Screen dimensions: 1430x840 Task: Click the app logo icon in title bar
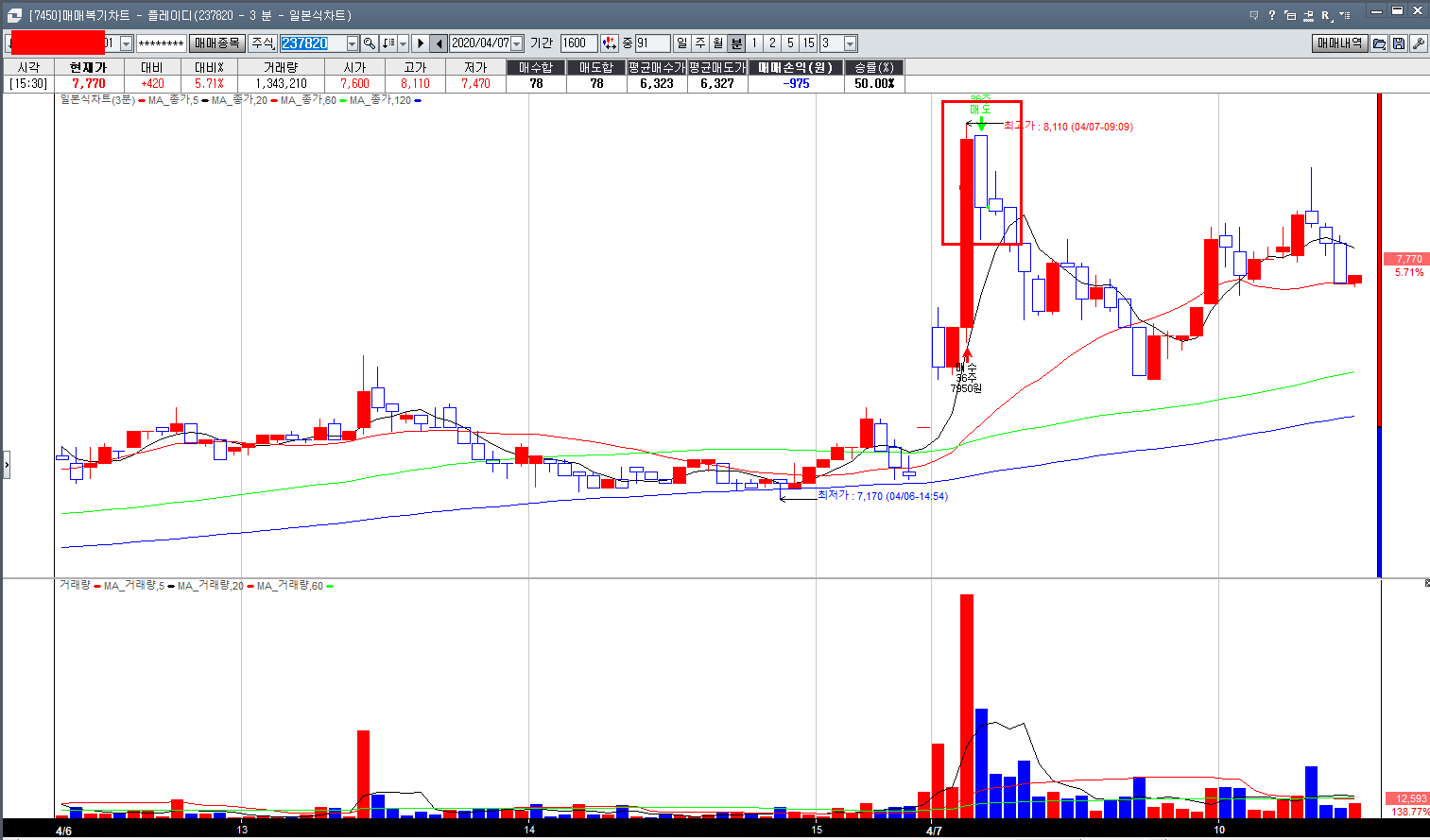tap(13, 15)
